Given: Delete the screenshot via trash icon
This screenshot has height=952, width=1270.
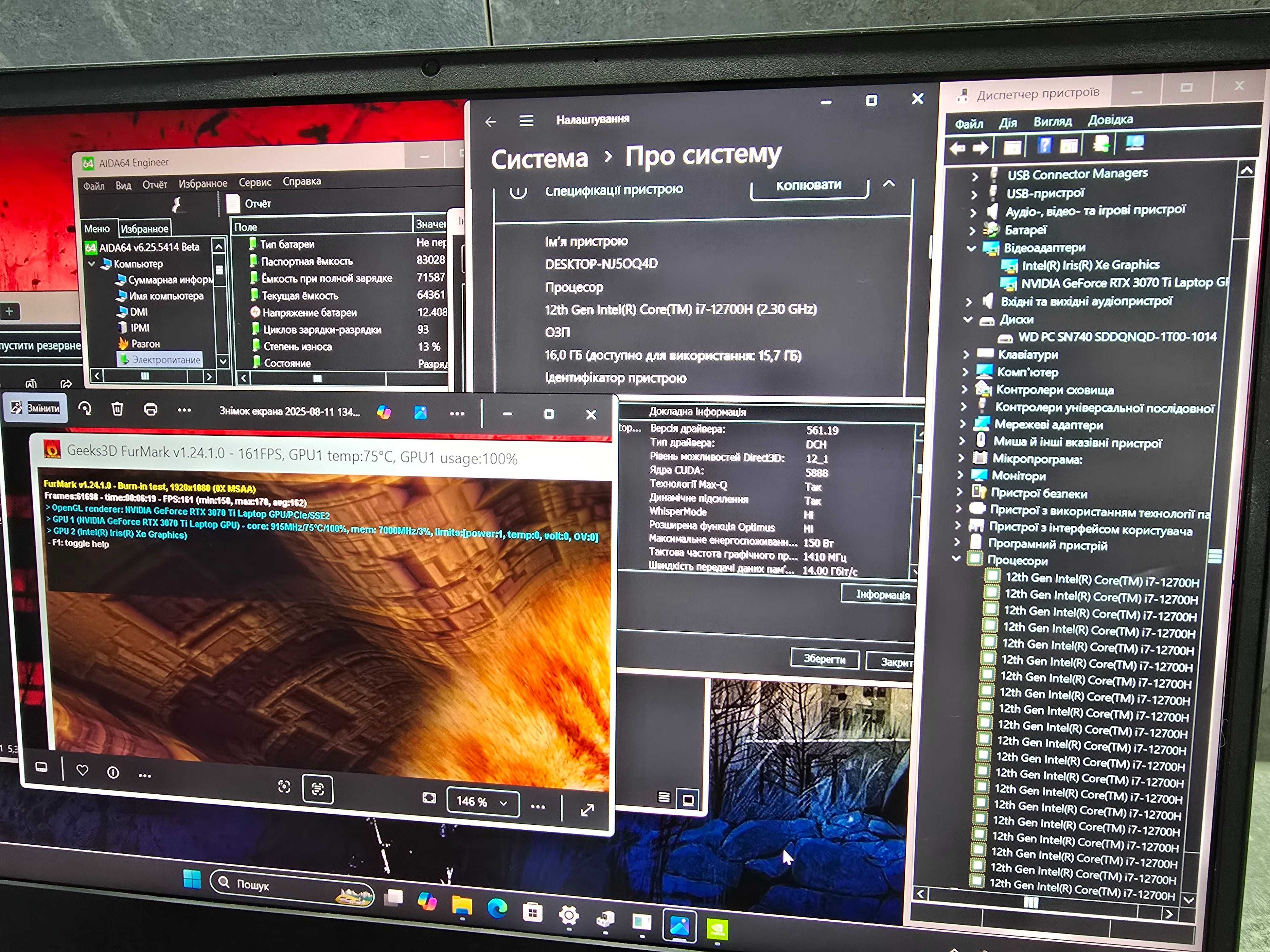Looking at the screenshot, I should tap(117, 409).
